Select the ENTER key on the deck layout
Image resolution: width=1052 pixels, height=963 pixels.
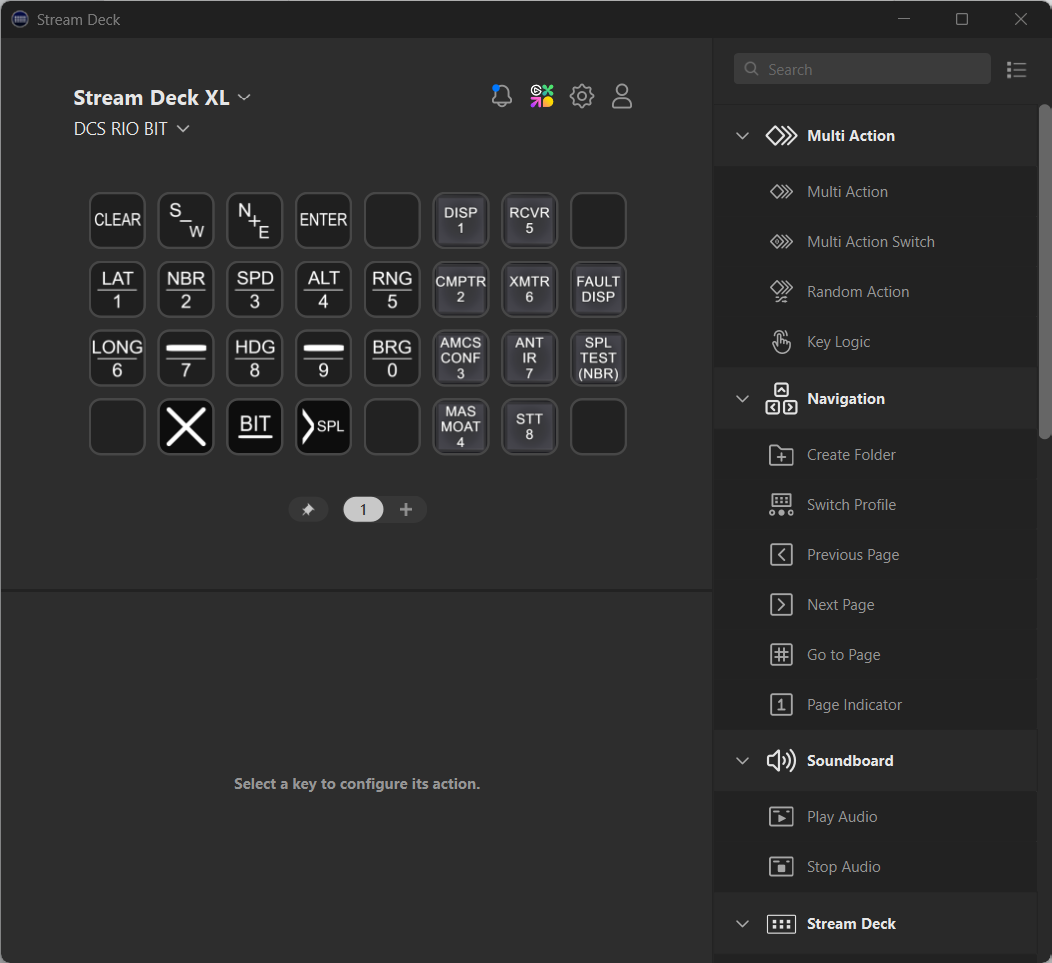click(323, 220)
